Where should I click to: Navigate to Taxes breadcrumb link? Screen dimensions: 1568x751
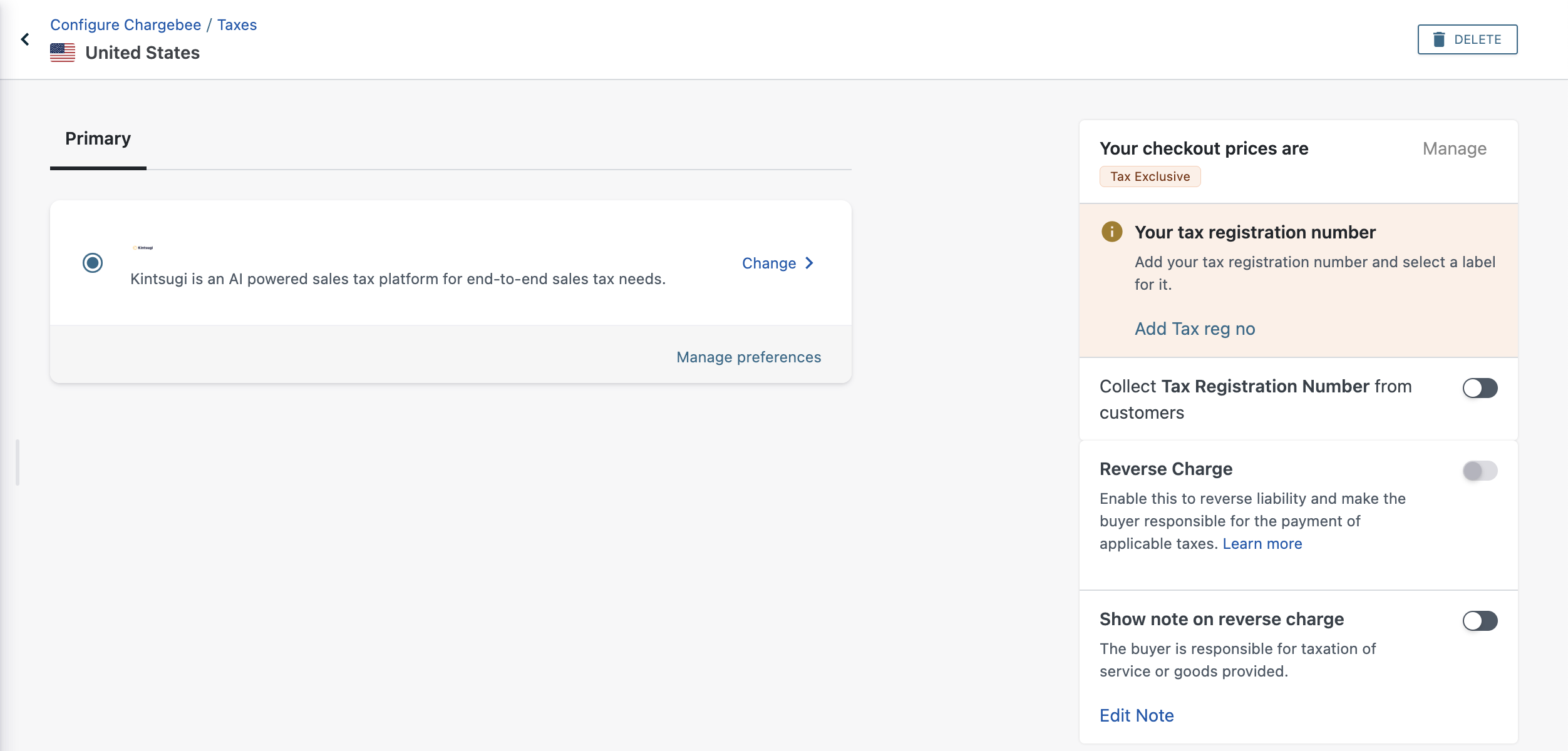237,25
